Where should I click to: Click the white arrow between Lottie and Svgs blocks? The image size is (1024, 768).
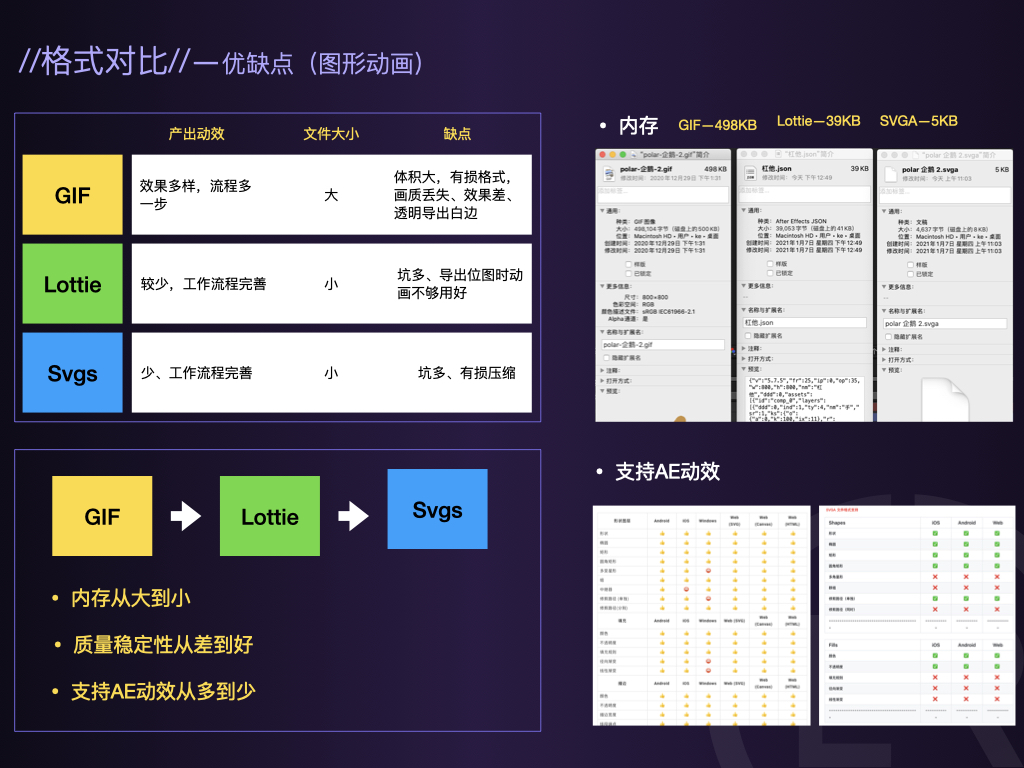click(353, 516)
